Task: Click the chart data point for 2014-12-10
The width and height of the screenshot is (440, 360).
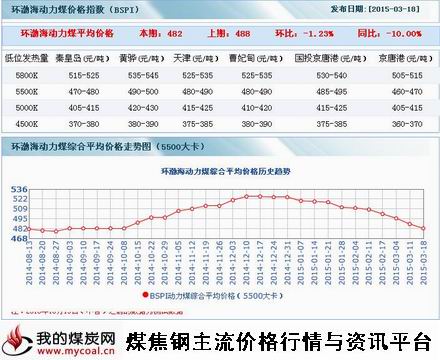Action: pos(246,197)
